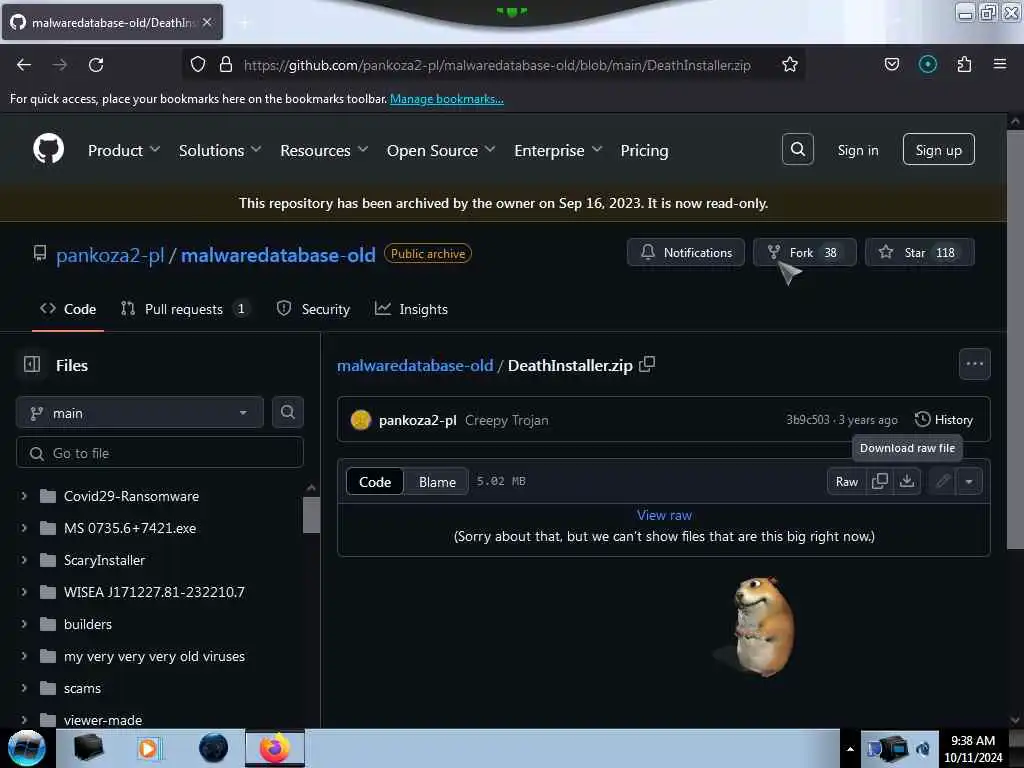Open the Raw file button
This screenshot has height=768, width=1024.
pyautogui.click(x=846, y=481)
